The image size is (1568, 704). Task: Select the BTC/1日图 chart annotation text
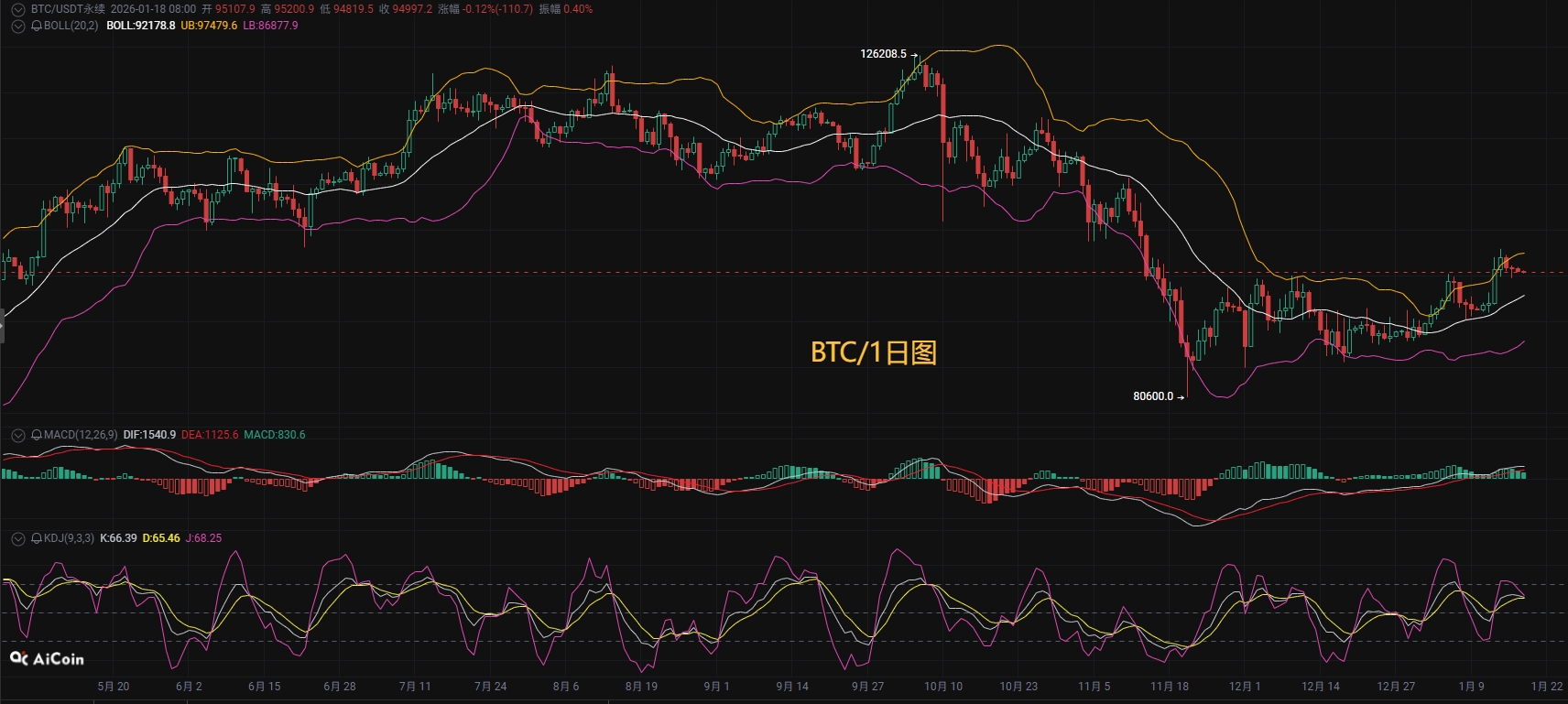874,352
